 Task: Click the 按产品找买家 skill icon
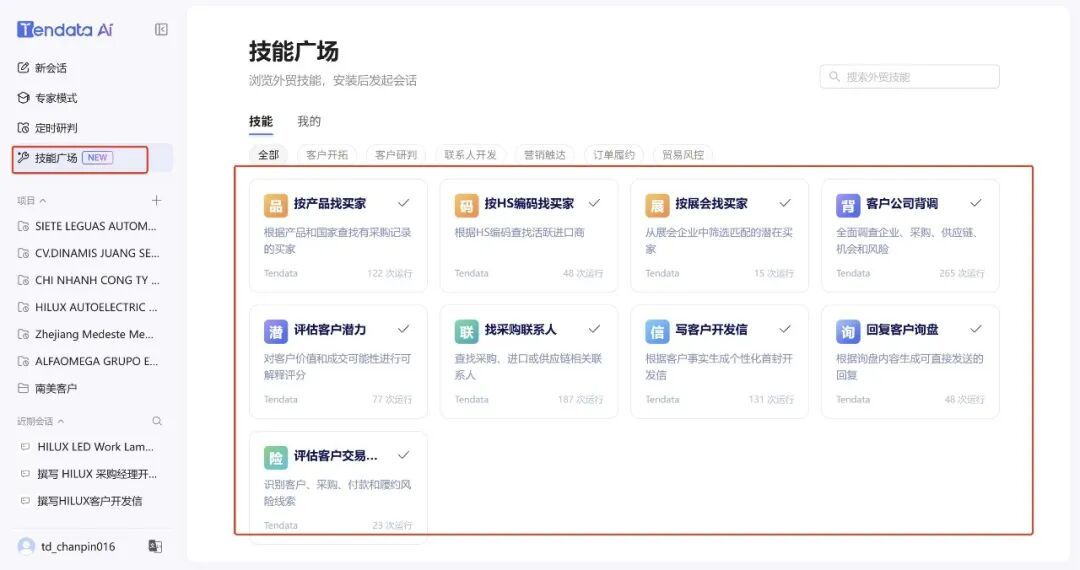(276, 205)
